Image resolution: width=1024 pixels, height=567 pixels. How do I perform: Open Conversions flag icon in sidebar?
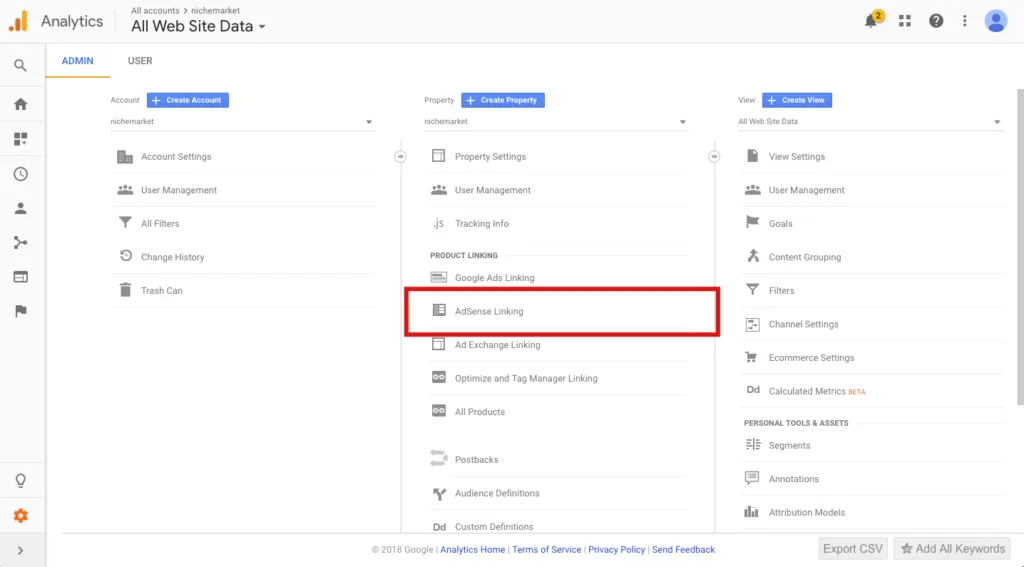(20, 311)
